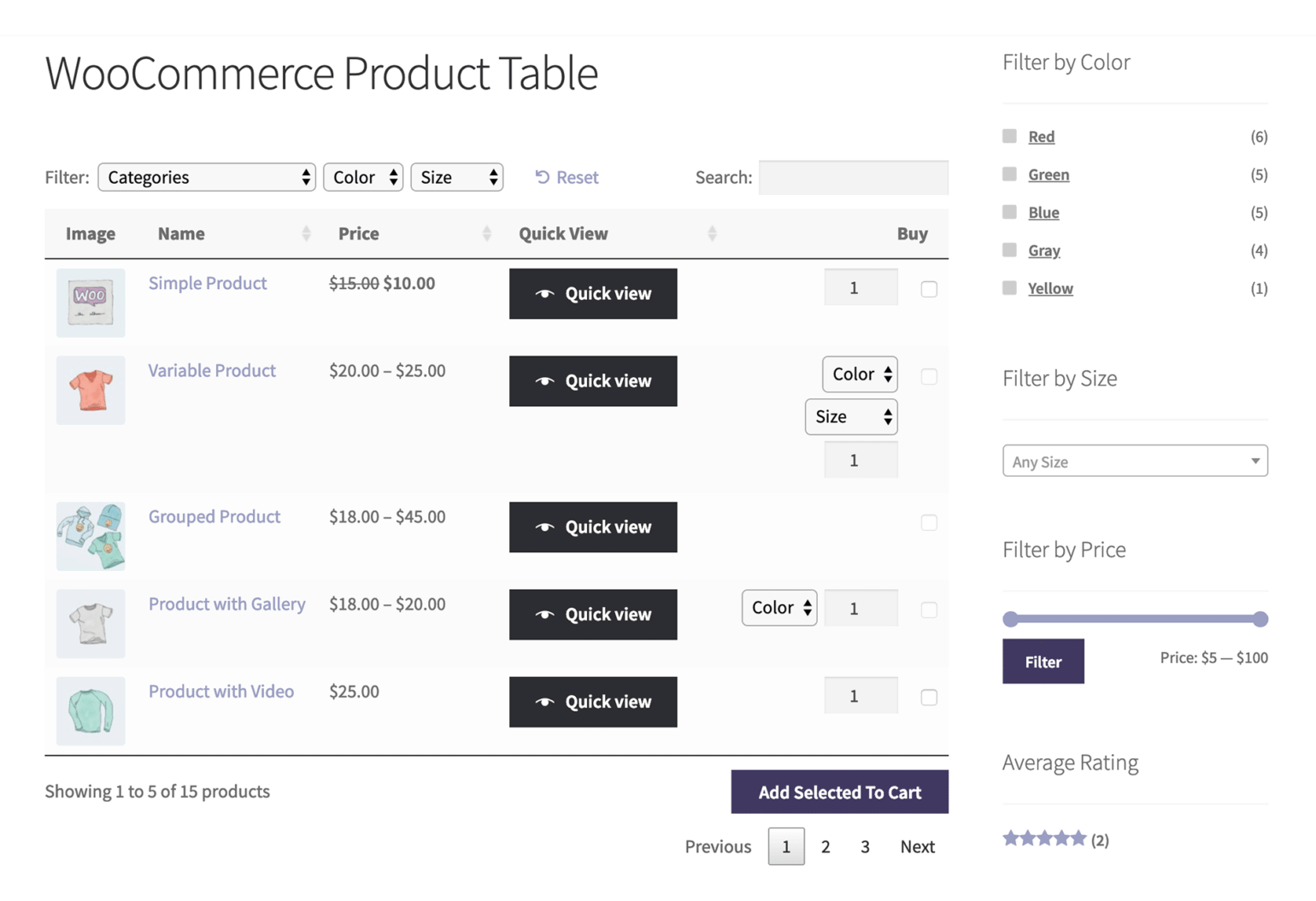Tick the Simple Product buy checkbox
The image size is (1316, 901).
929,289
